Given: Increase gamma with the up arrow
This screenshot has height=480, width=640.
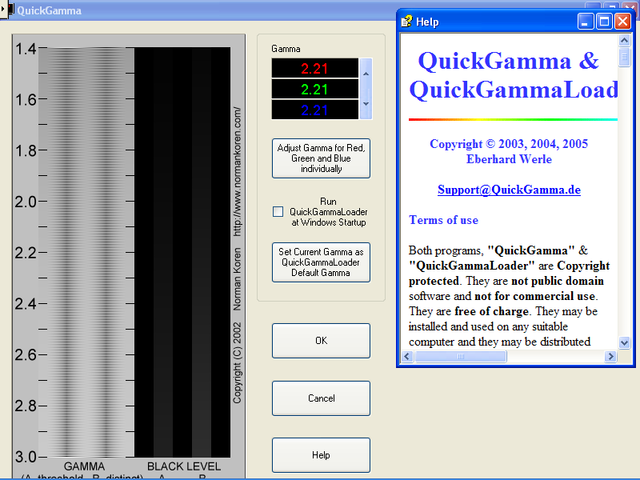Looking at the screenshot, I should pyautogui.click(x=366, y=74).
